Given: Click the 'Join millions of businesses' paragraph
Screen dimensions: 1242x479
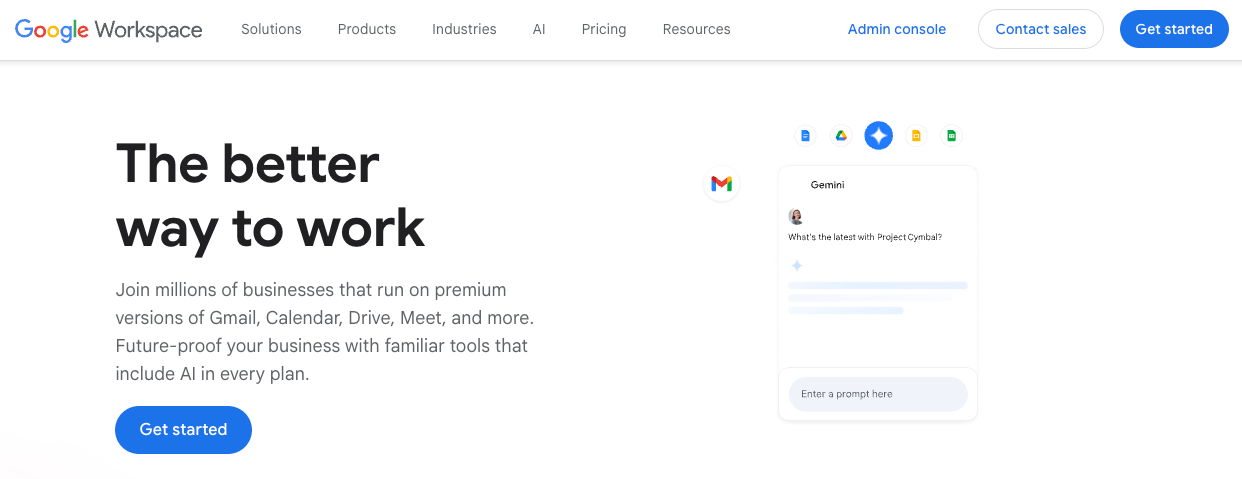Looking at the screenshot, I should tap(325, 332).
